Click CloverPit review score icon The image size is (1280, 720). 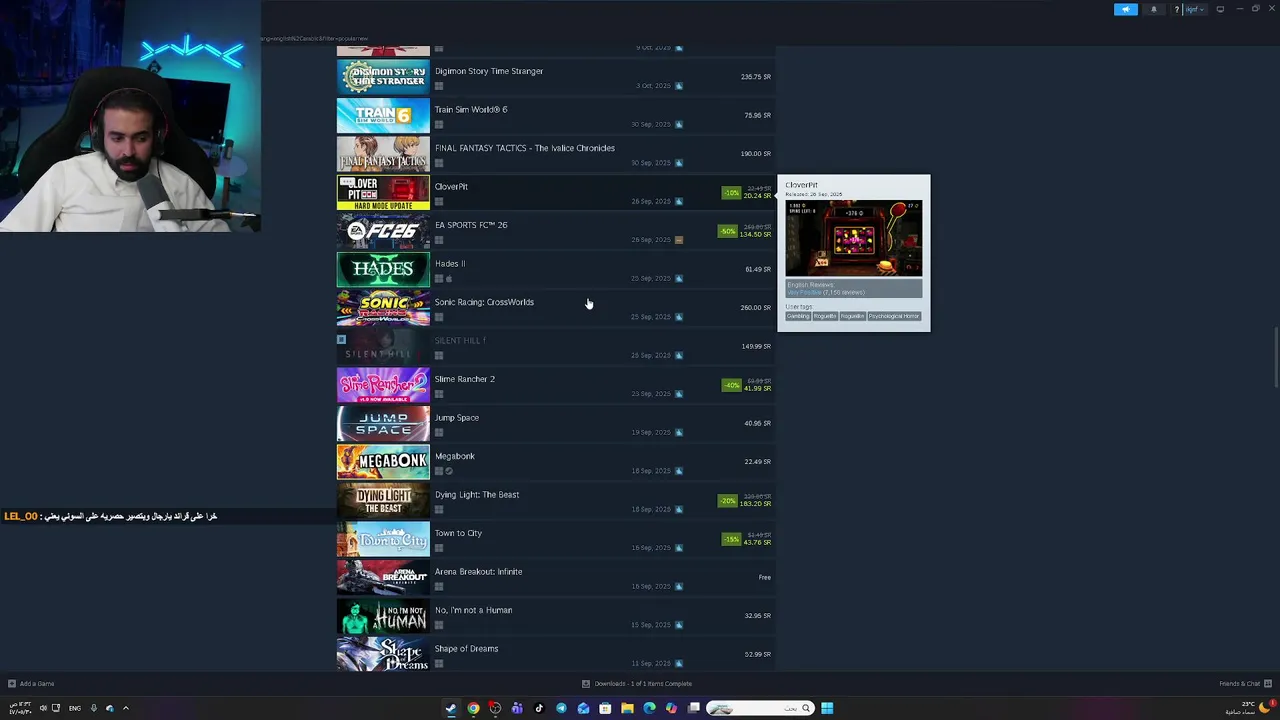pyautogui.click(x=679, y=201)
